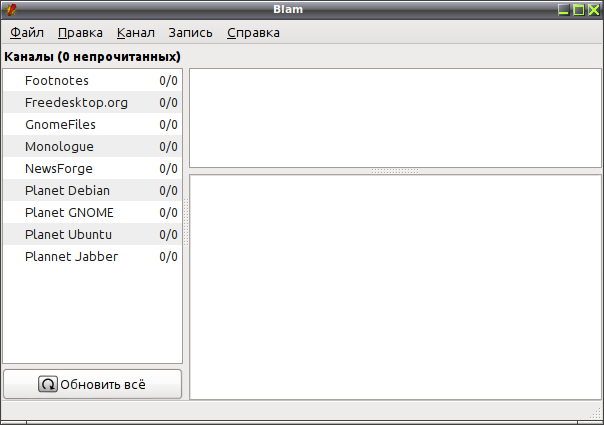Select the Monologue channel
The height and width of the screenshot is (425, 604).
92,146
